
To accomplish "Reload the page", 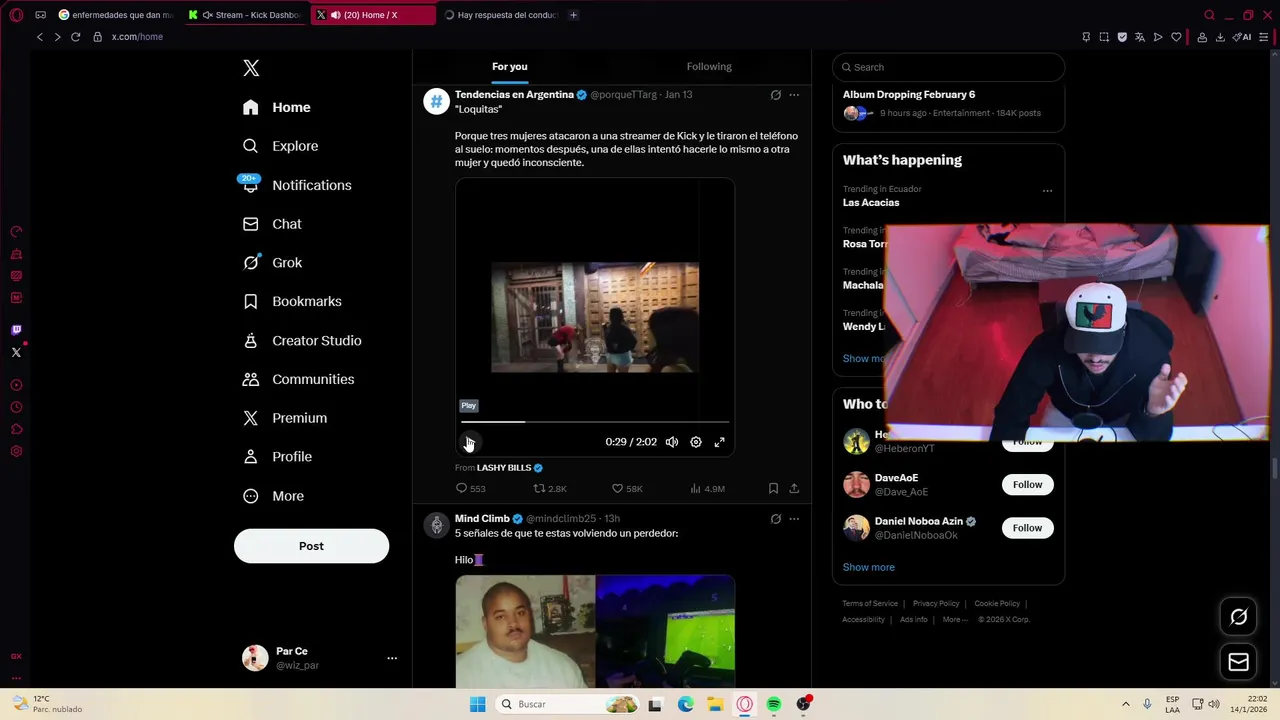I will (x=75, y=37).
